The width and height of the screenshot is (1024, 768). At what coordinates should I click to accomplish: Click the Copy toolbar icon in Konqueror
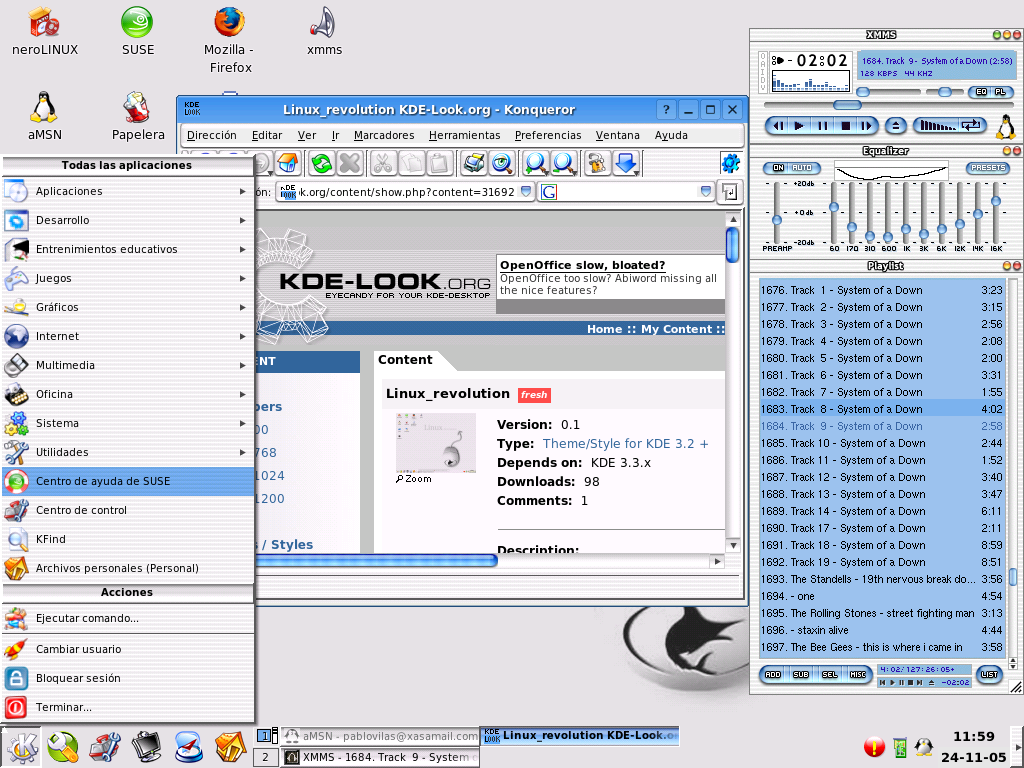[412, 163]
